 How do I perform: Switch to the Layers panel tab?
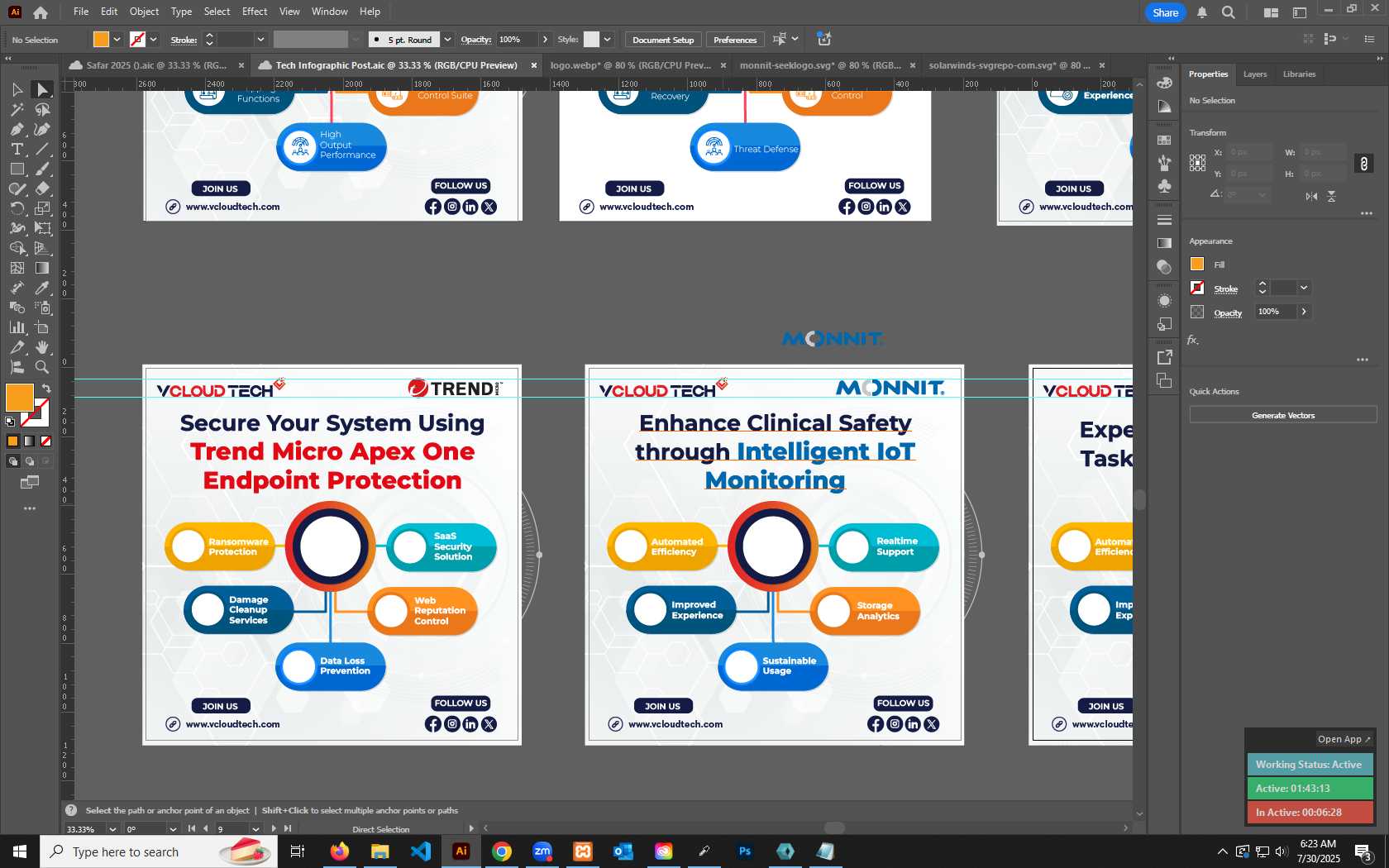point(1254,74)
